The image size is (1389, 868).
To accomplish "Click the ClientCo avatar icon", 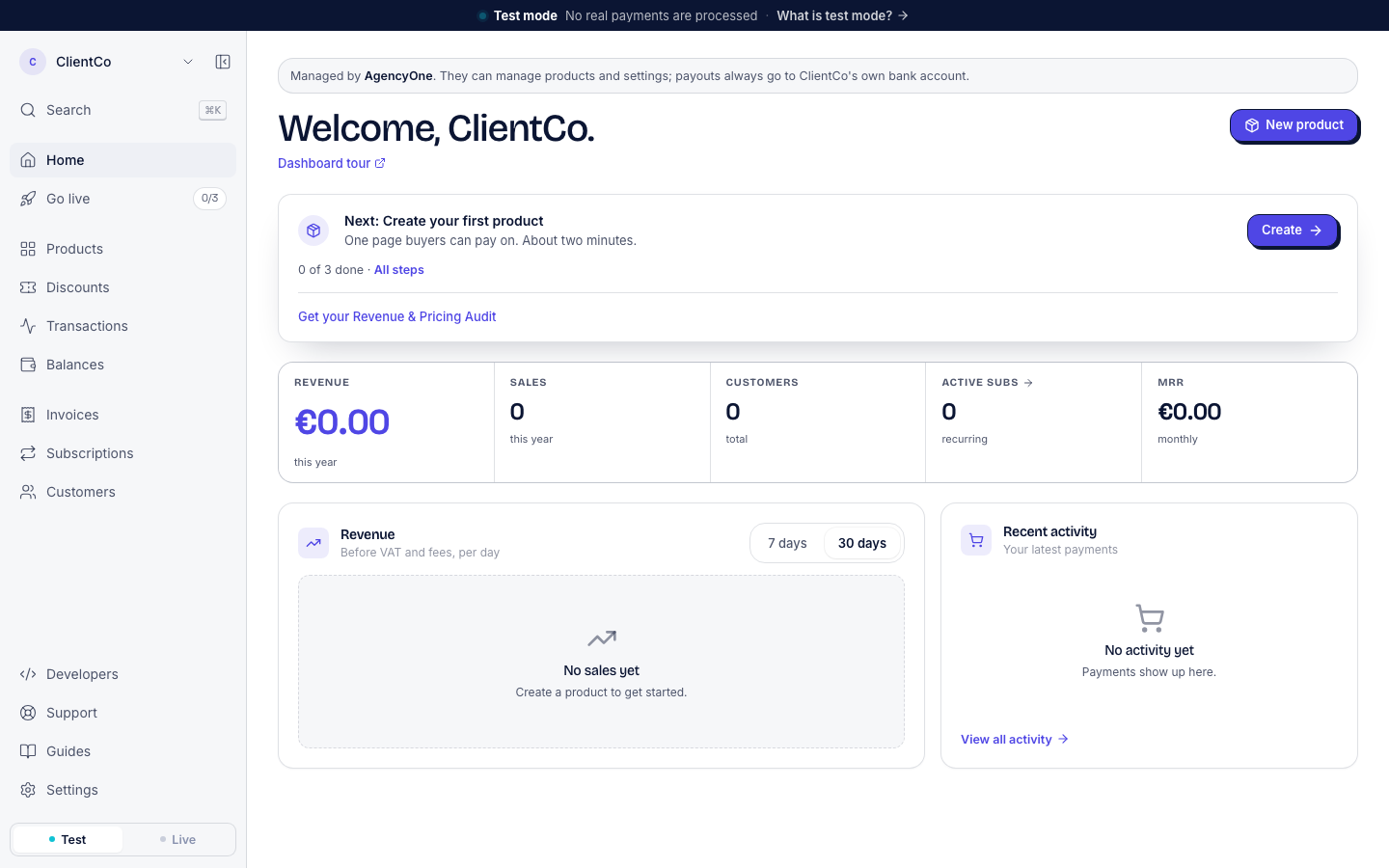I will click(33, 62).
